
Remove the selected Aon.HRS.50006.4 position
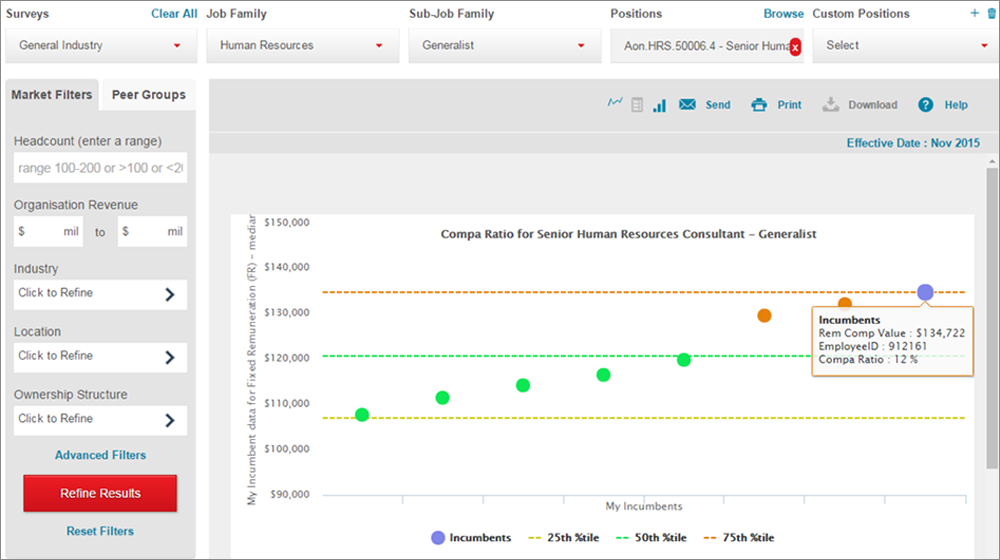(x=795, y=47)
